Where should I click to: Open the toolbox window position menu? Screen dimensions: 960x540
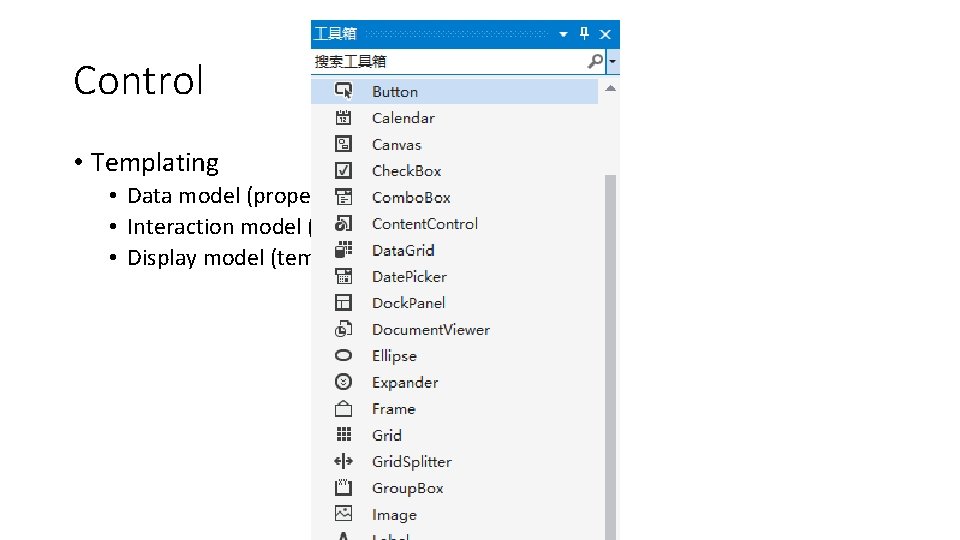(563, 34)
